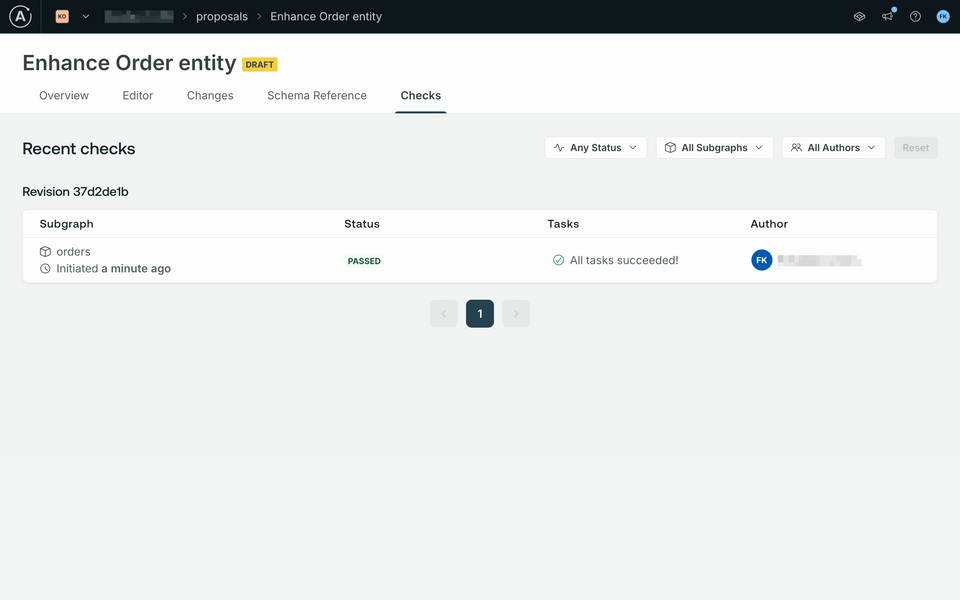Go to proposals breadcrumb

(x=222, y=17)
